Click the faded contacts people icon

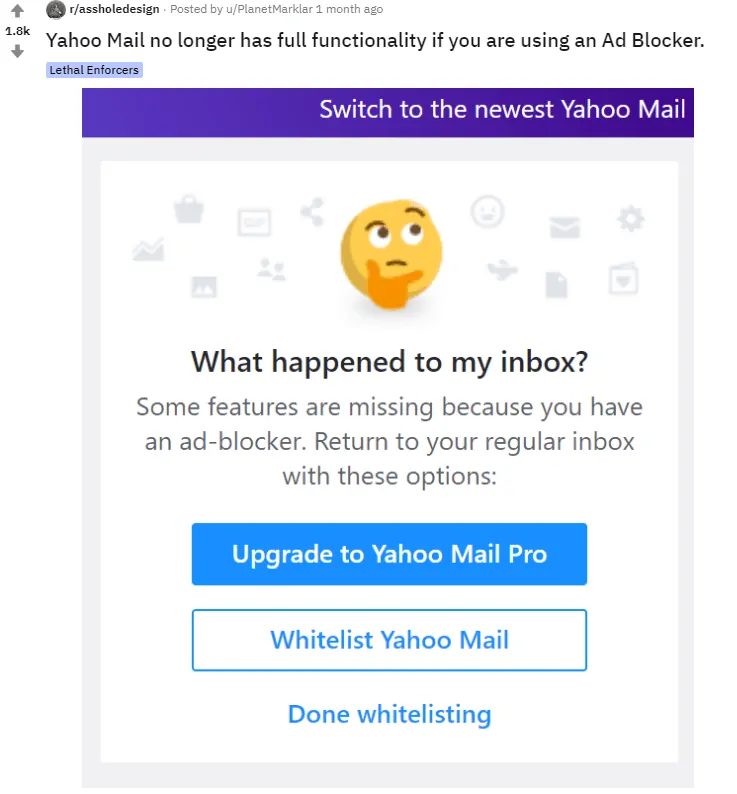pyautogui.click(x=271, y=268)
